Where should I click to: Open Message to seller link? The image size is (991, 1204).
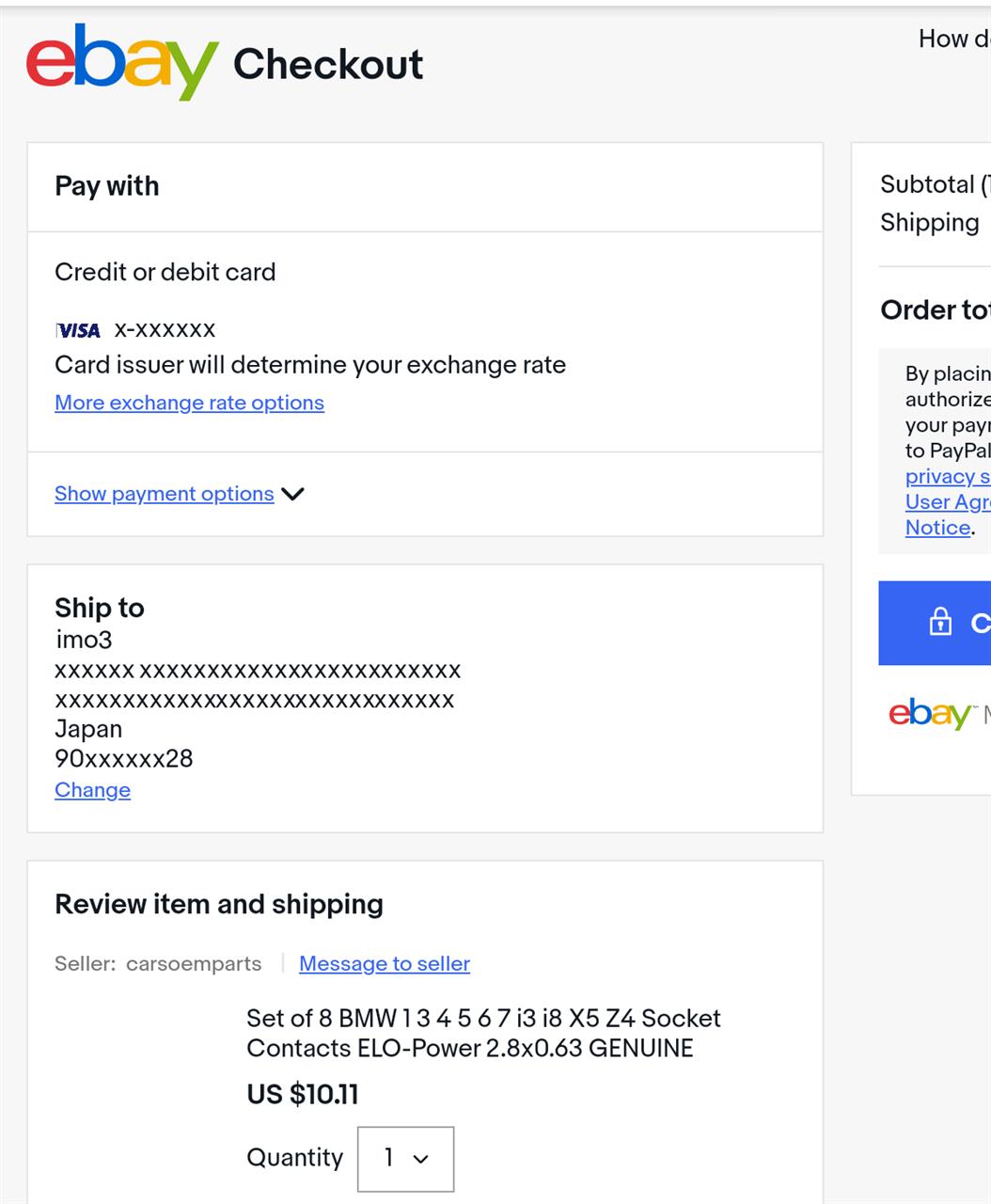(x=385, y=964)
